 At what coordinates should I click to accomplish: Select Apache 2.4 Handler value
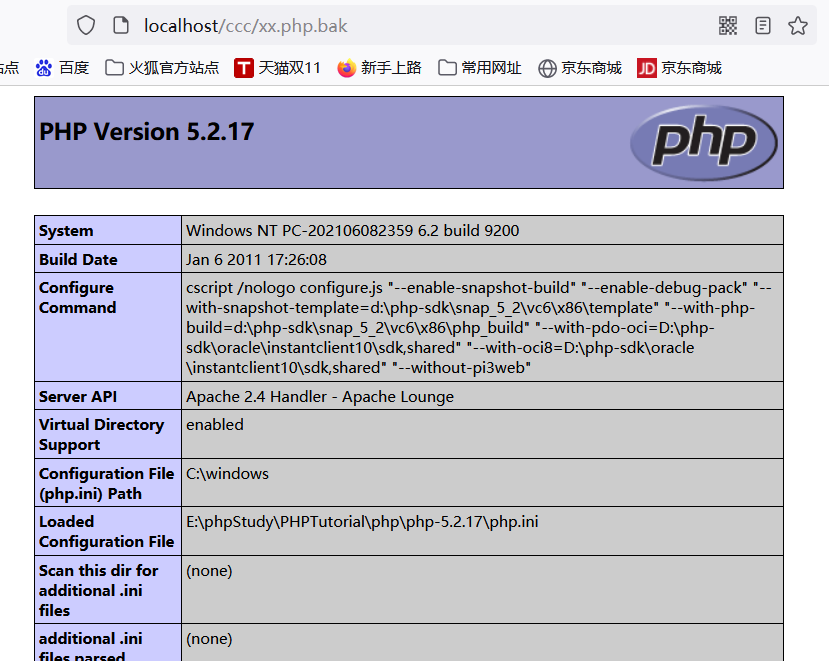320,397
